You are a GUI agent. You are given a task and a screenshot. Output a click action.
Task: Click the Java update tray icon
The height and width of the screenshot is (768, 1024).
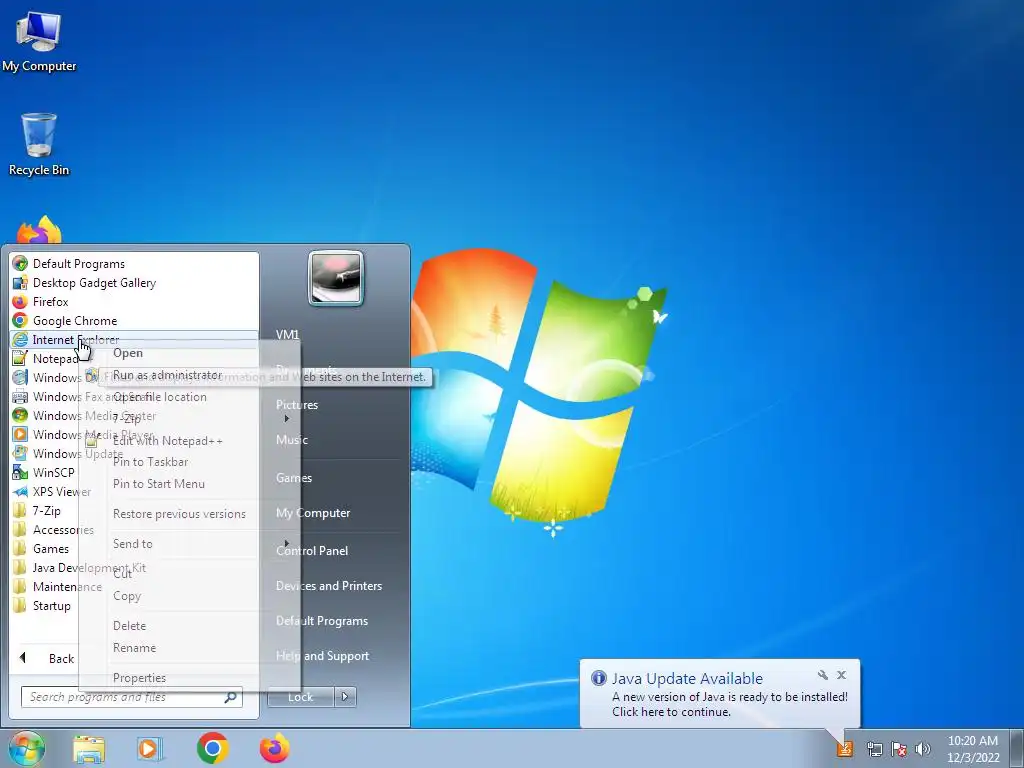[845, 748]
